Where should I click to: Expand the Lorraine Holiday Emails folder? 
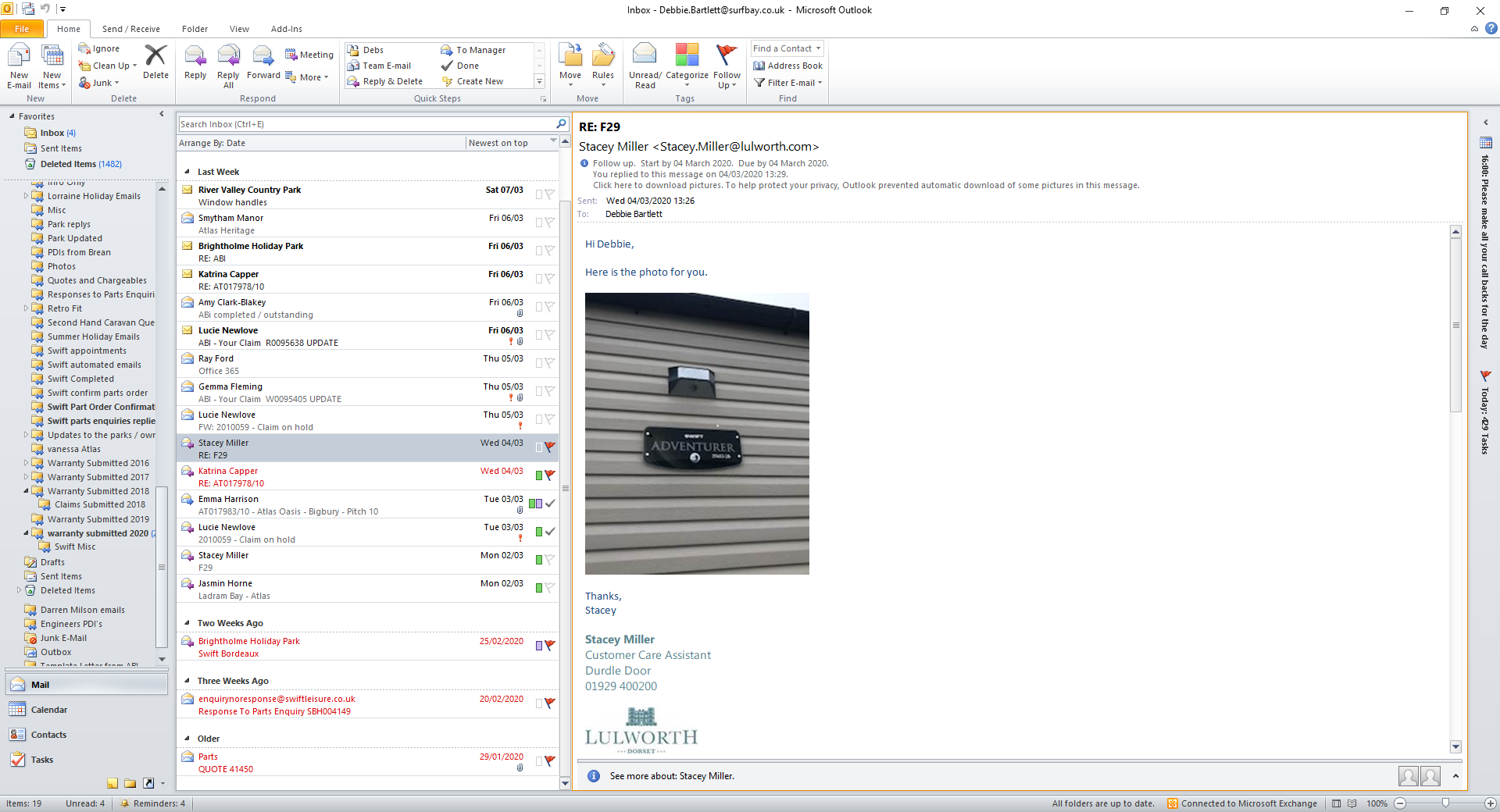point(26,196)
